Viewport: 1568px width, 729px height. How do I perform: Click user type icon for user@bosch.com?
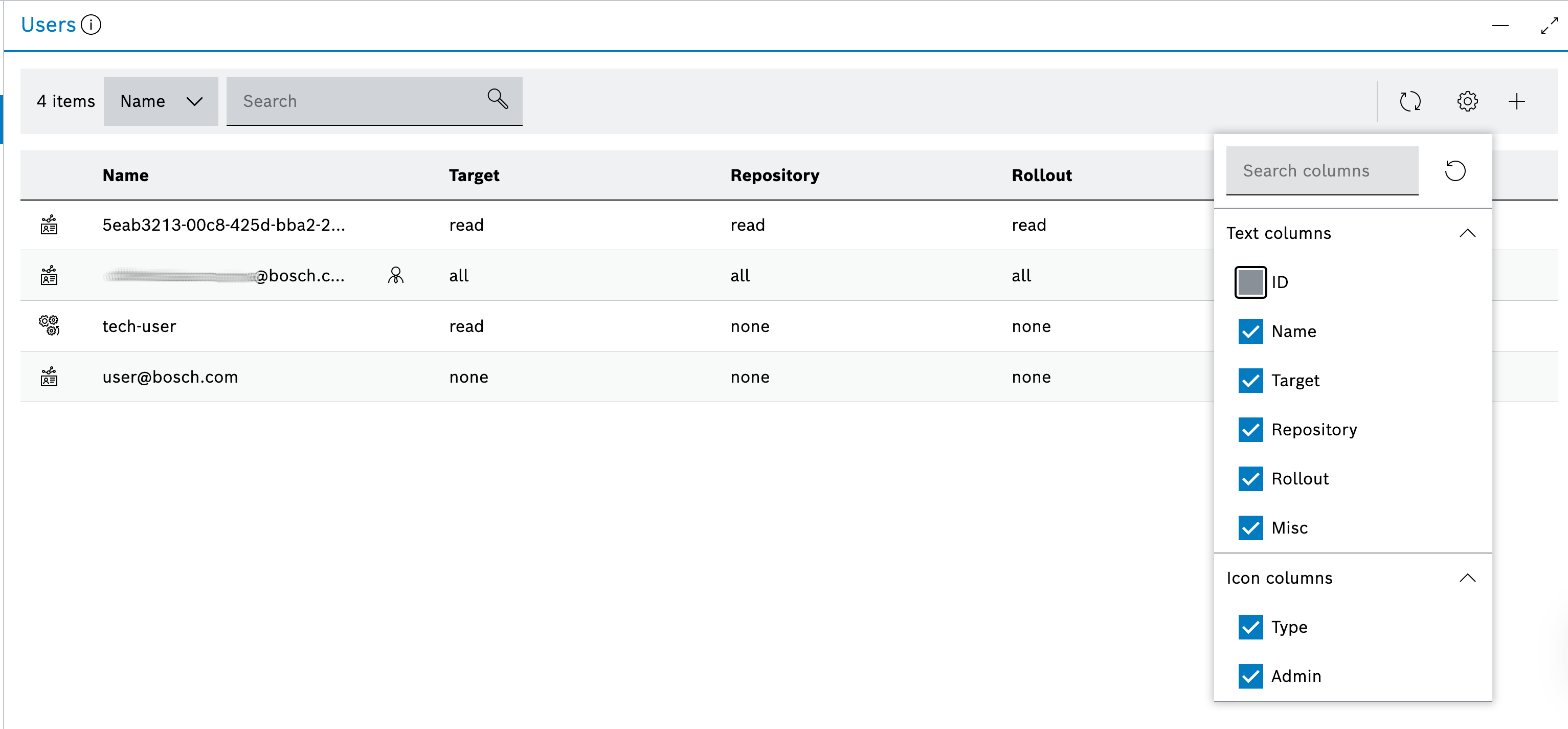tap(49, 377)
